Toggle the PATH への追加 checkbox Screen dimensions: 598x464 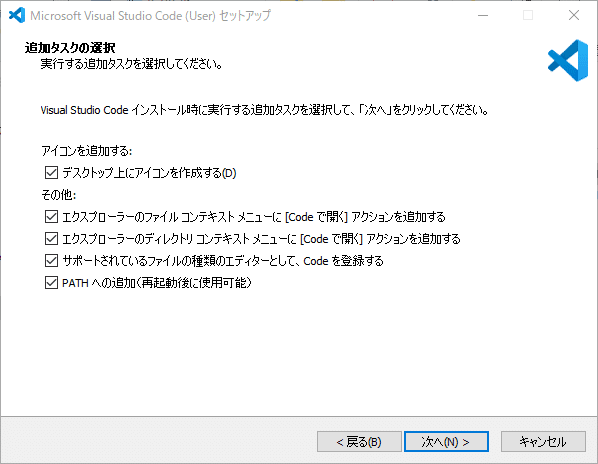pyautogui.click(x=51, y=283)
